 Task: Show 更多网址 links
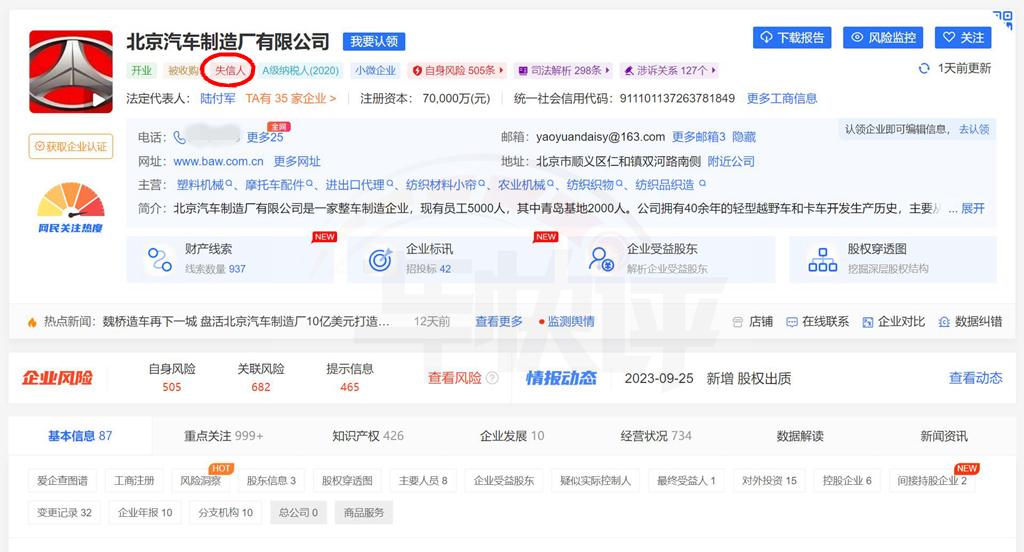tap(296, 161)
